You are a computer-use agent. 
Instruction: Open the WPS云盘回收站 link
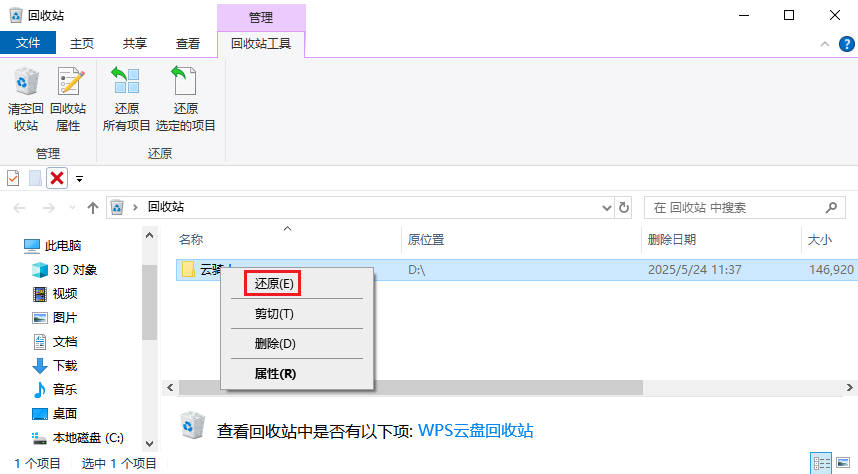pyautogui.click(x=475, y=431)
